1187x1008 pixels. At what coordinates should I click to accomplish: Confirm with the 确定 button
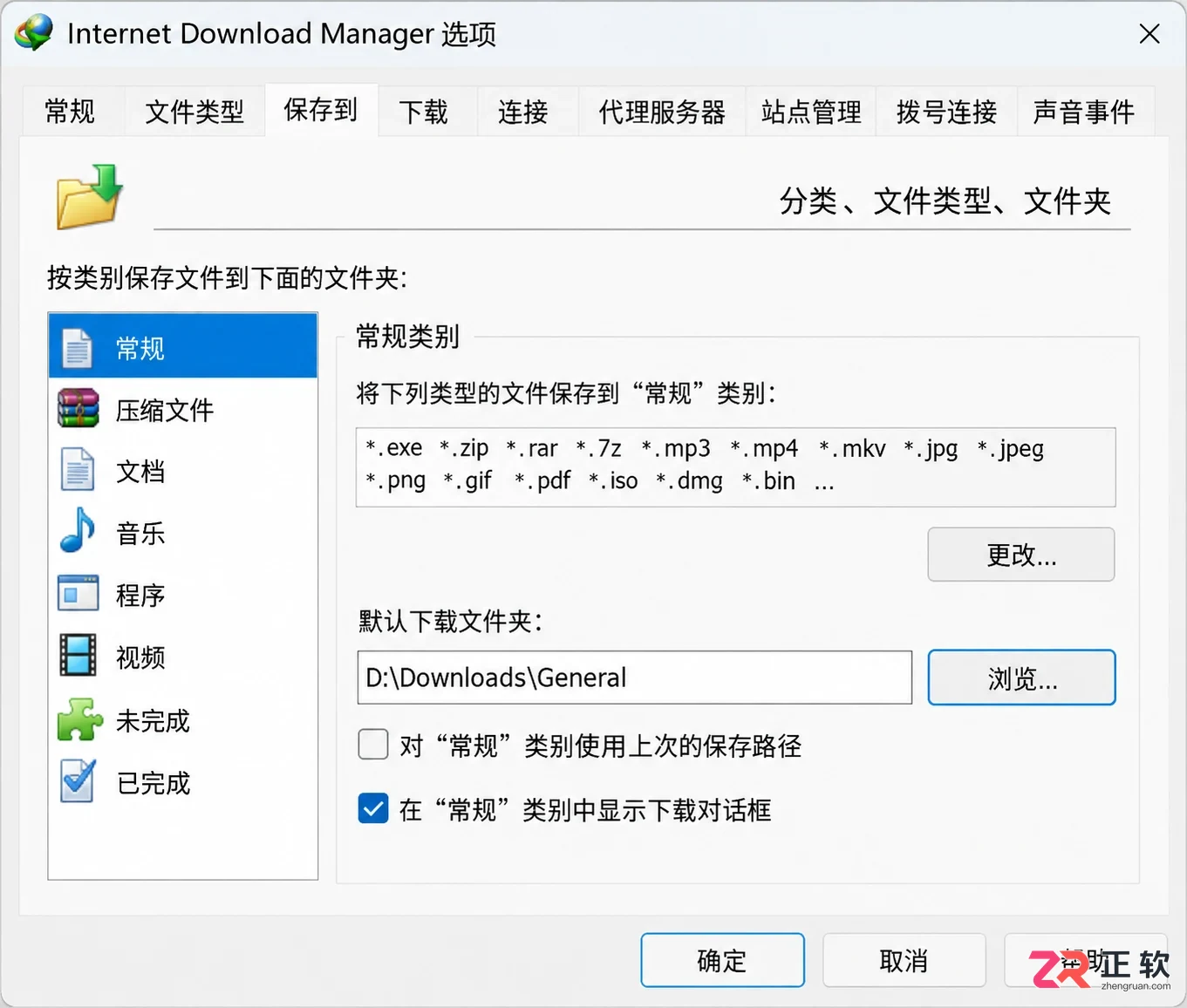click(x=722, y=960)
